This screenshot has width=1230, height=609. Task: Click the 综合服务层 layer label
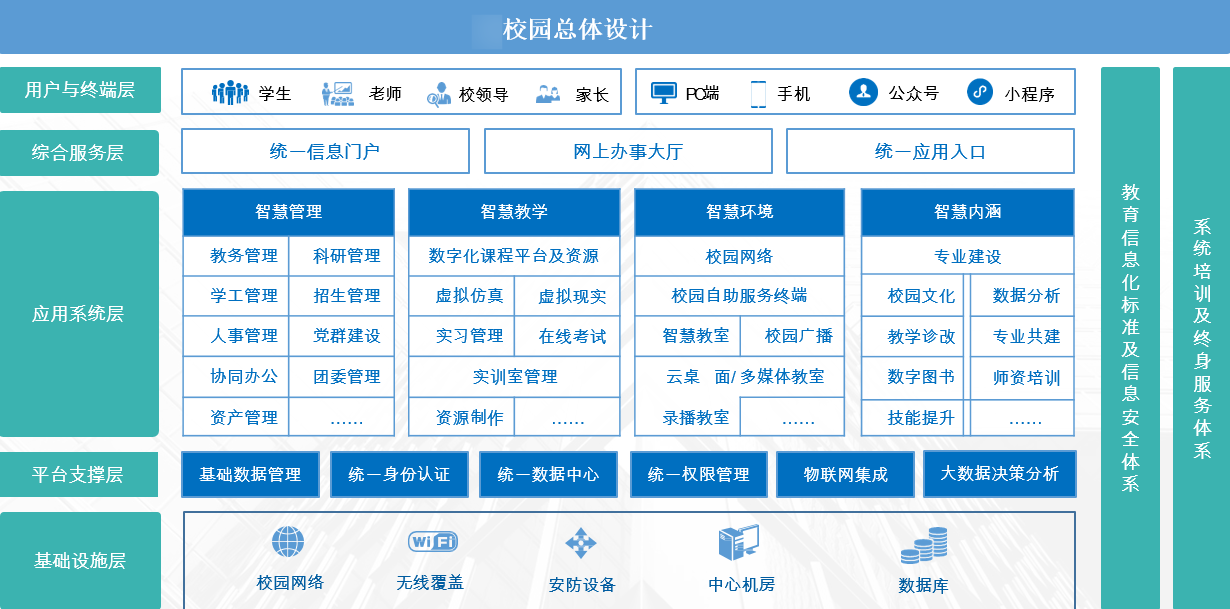click(80, 153)
